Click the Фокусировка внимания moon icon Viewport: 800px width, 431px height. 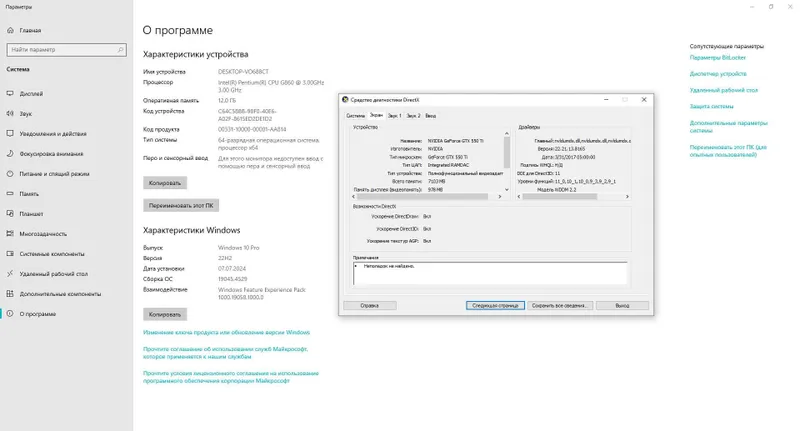click(x=10, y=154)
